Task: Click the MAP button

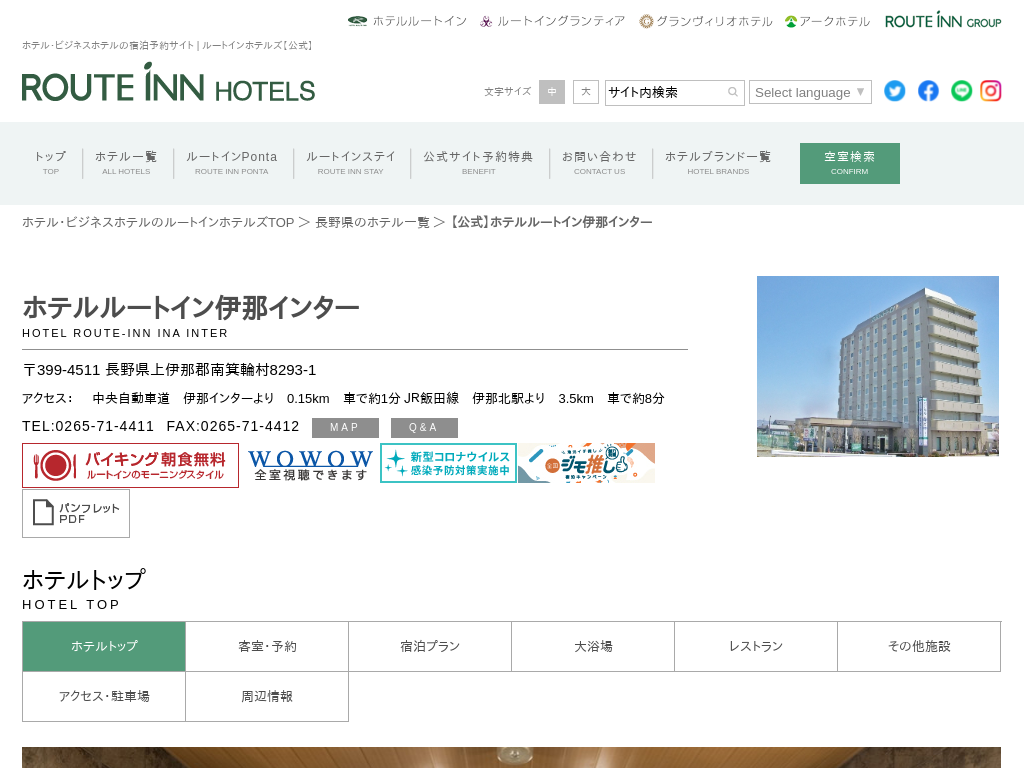Action: (345, 428)
